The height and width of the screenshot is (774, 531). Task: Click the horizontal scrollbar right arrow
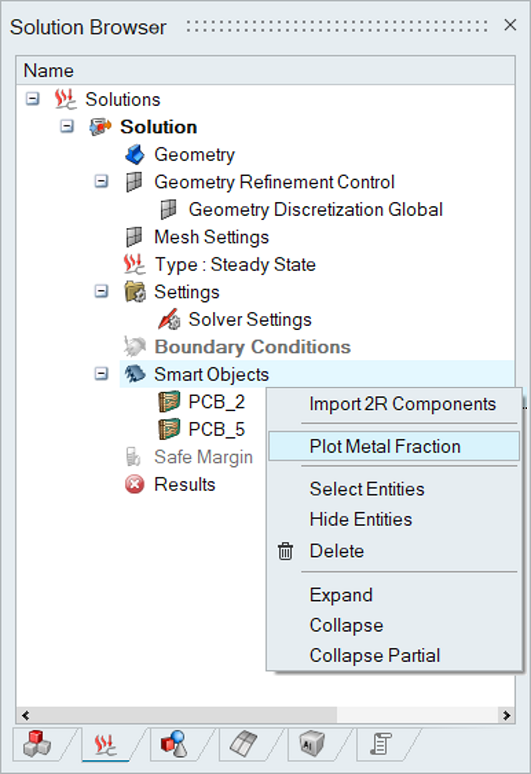[x=506, y=715]
